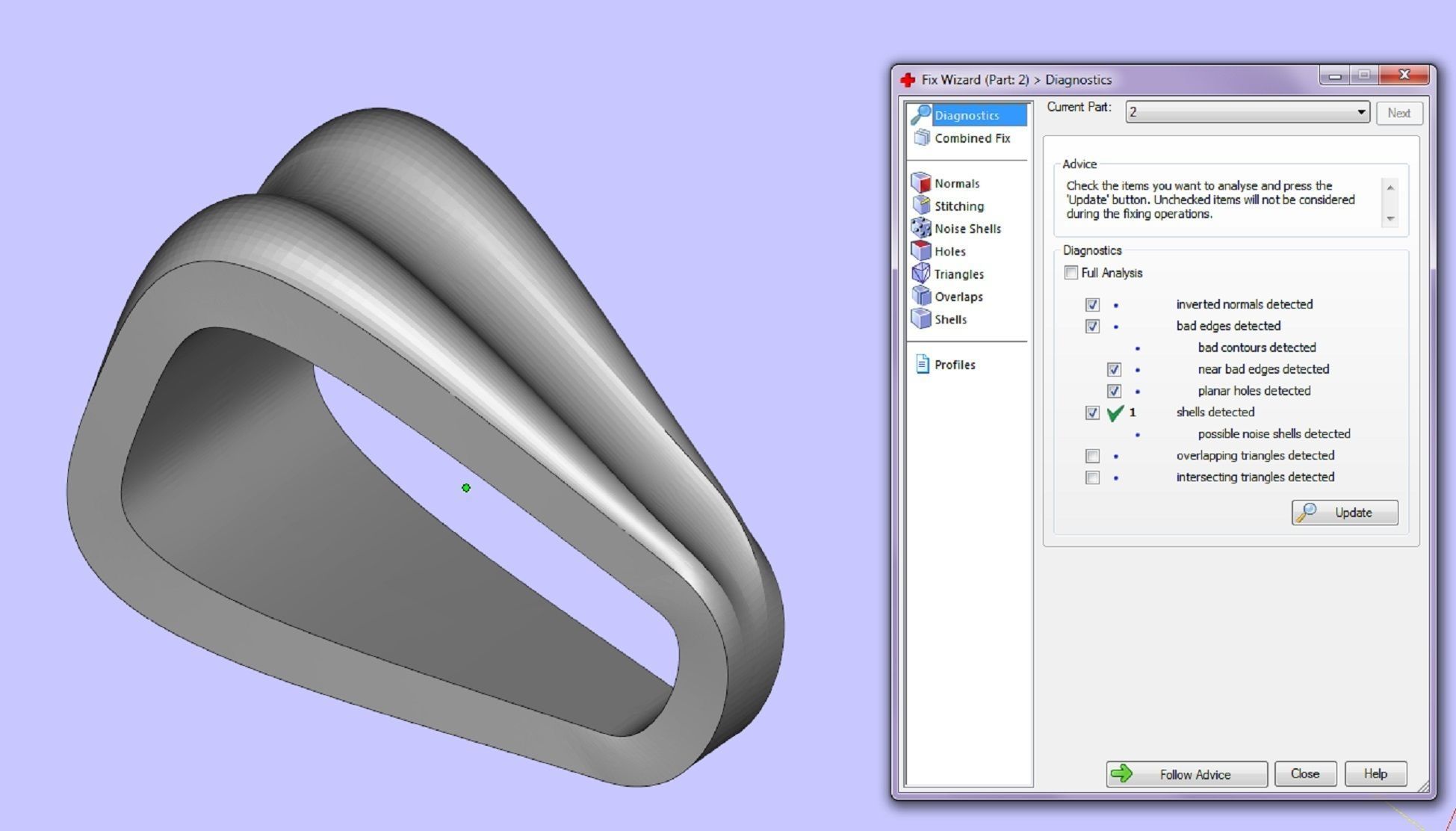Click the 'possible noise shells detected' label
The width and height of the screenshot is (1456, 831).
pyautogui.click(x=1274, y=434)
